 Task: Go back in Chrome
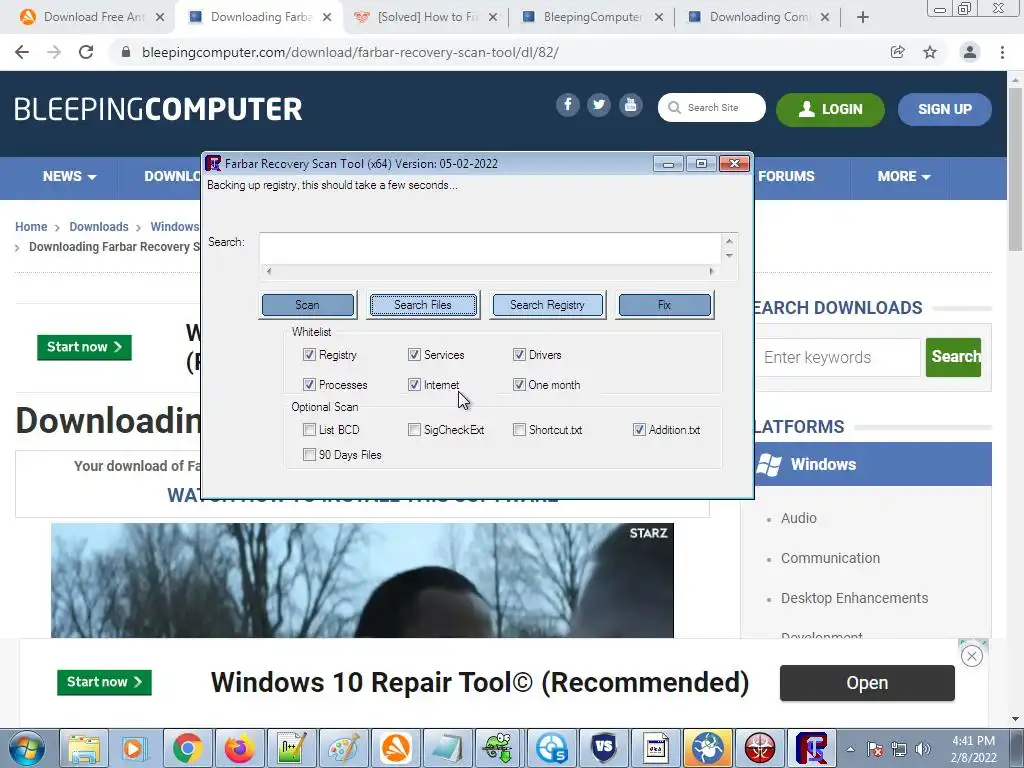[x=22, y=52]
